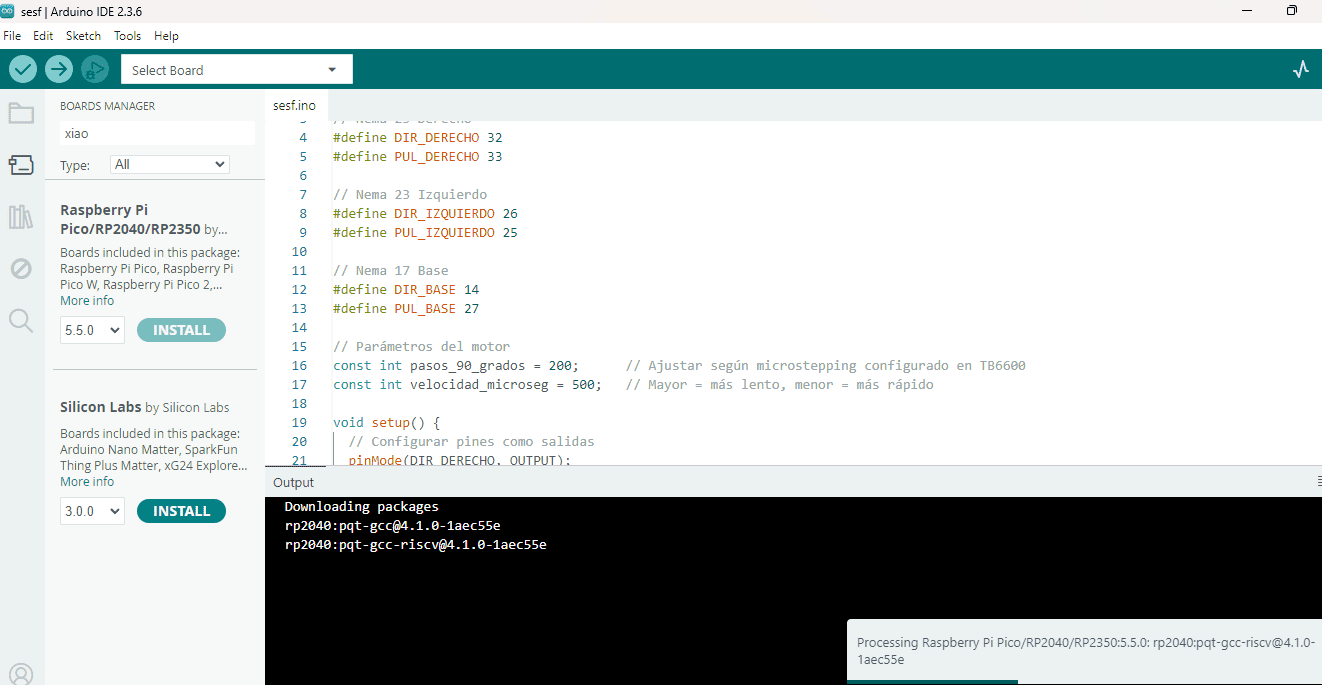
Task: Open the 3.0.0 version dropdown
Action: coord(92,511)
